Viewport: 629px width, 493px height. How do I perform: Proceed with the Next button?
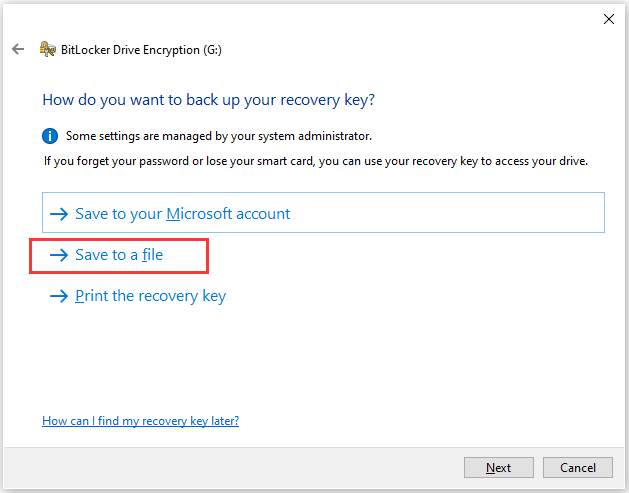pos(499,467)
